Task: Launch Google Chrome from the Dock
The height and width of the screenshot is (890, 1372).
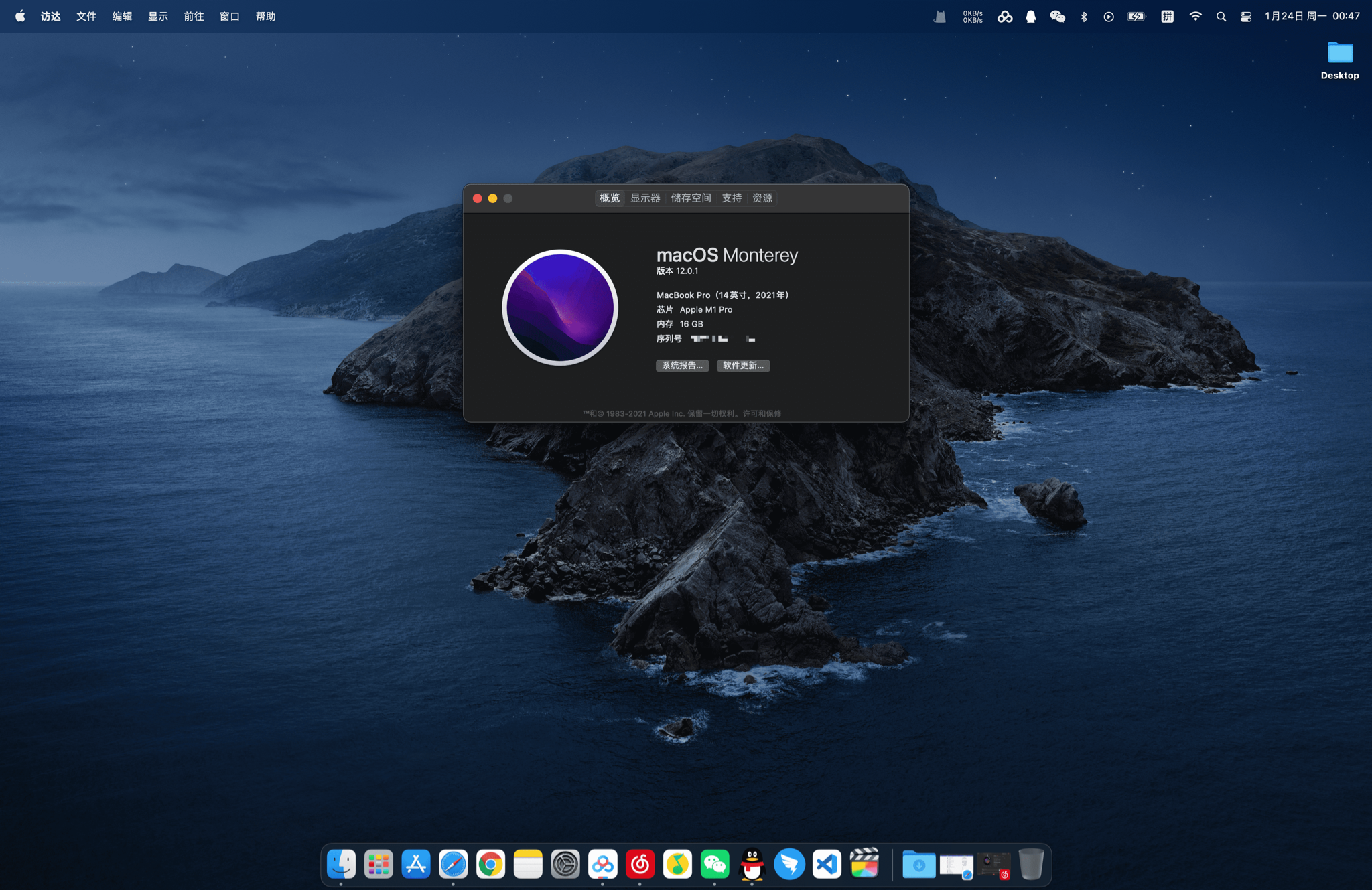Action: click(490, 864)
